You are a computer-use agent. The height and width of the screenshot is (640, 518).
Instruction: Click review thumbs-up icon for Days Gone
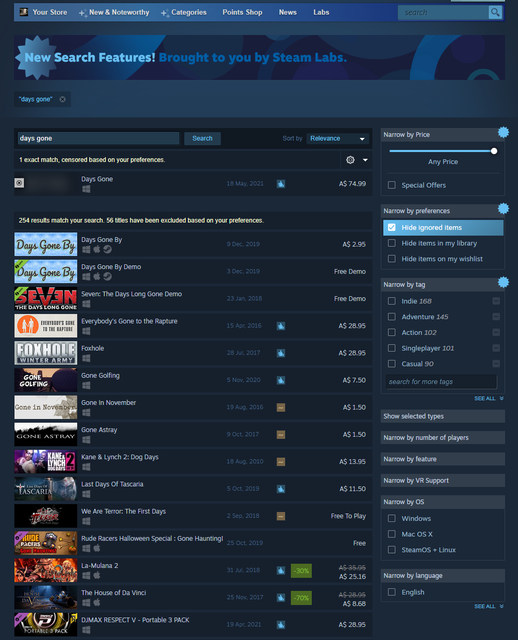point(281,184)
